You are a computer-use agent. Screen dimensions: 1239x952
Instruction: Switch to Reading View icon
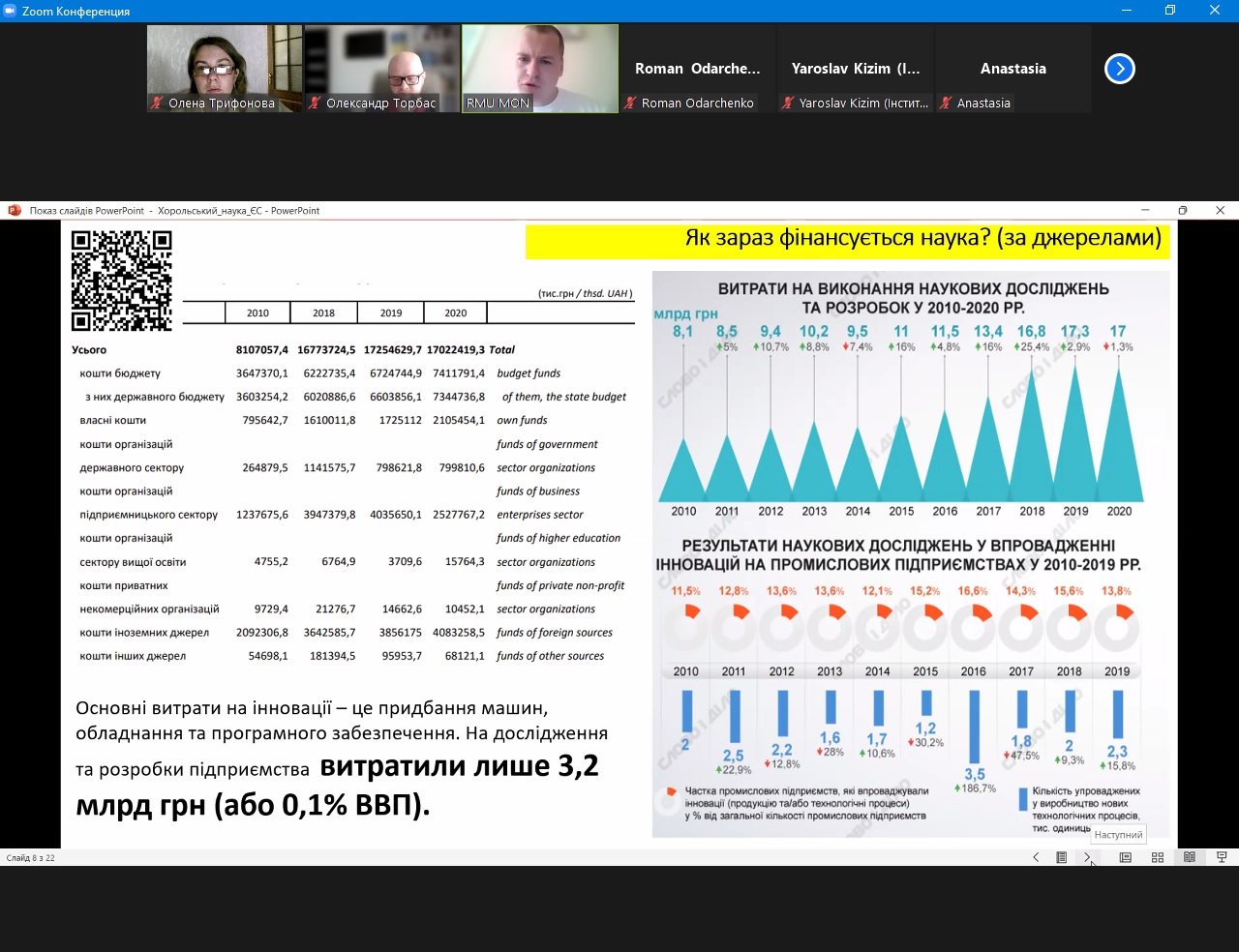[1190, 857]
